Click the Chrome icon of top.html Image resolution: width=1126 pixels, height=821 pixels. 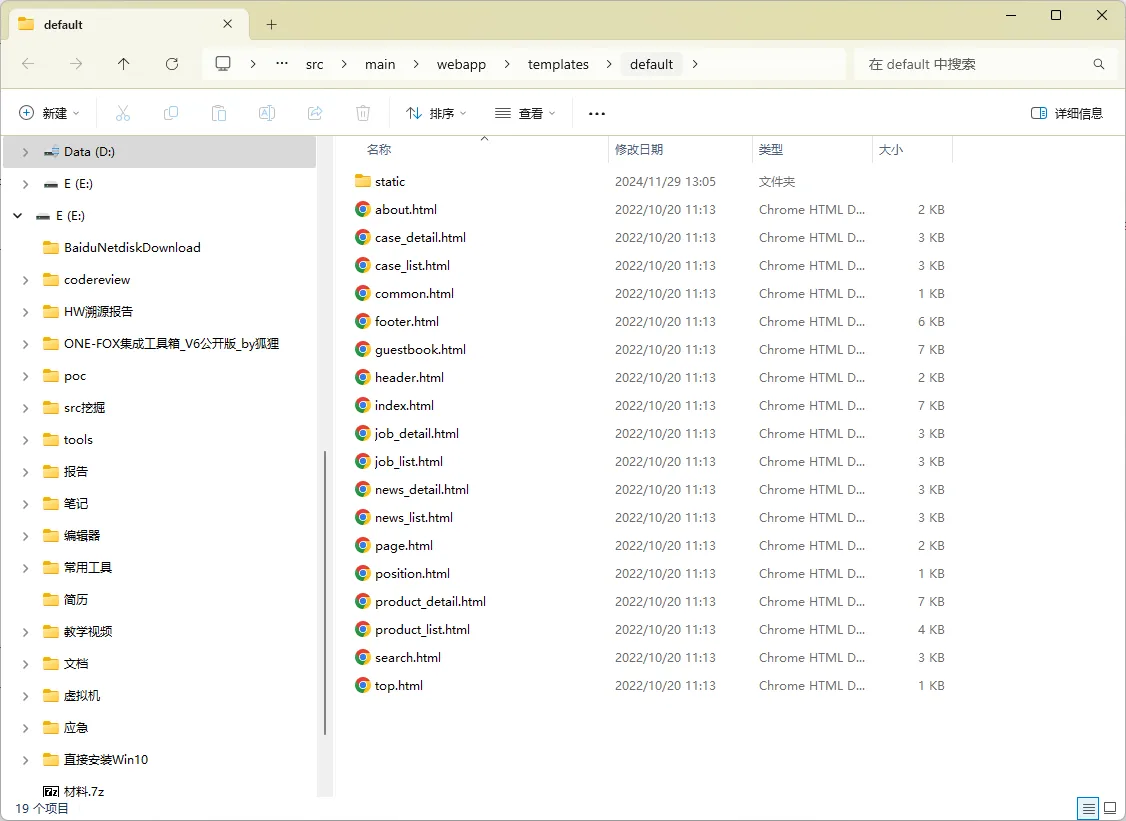[363, 685]
